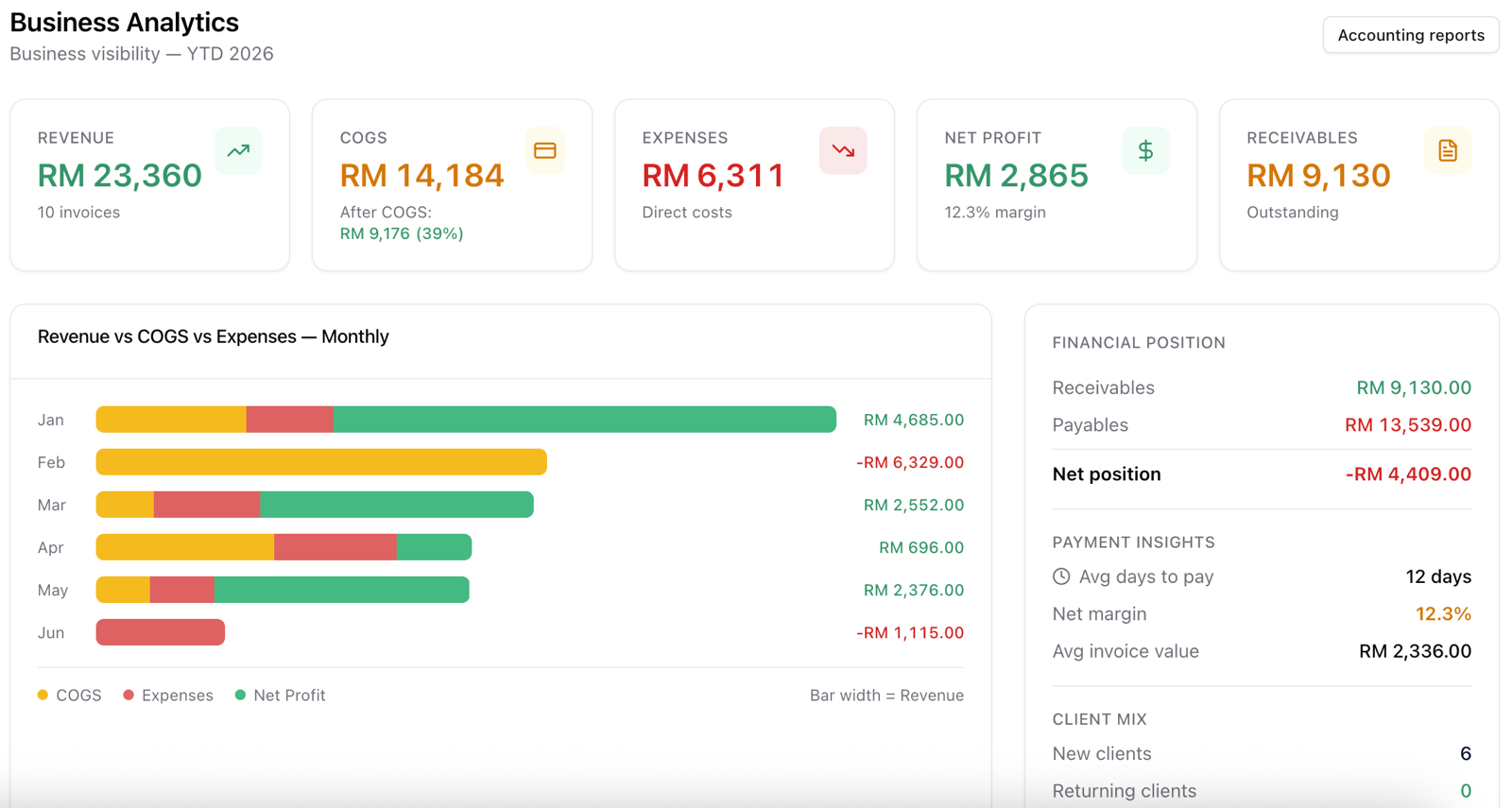
Task: Click the '10 invoices' text
Action: 78,213
